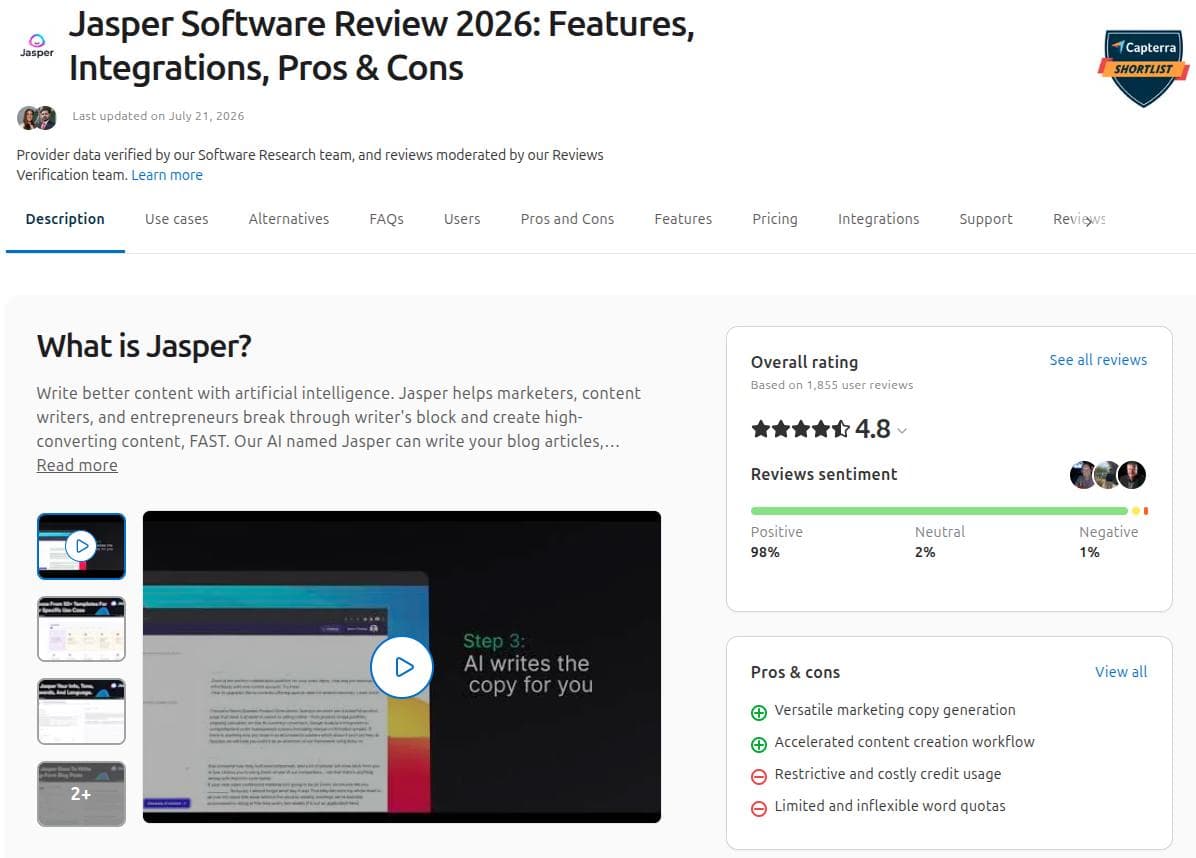Click plus icon beside Versatile marketing copy generation
The image size is (1196, 858).
coord(759,712)
